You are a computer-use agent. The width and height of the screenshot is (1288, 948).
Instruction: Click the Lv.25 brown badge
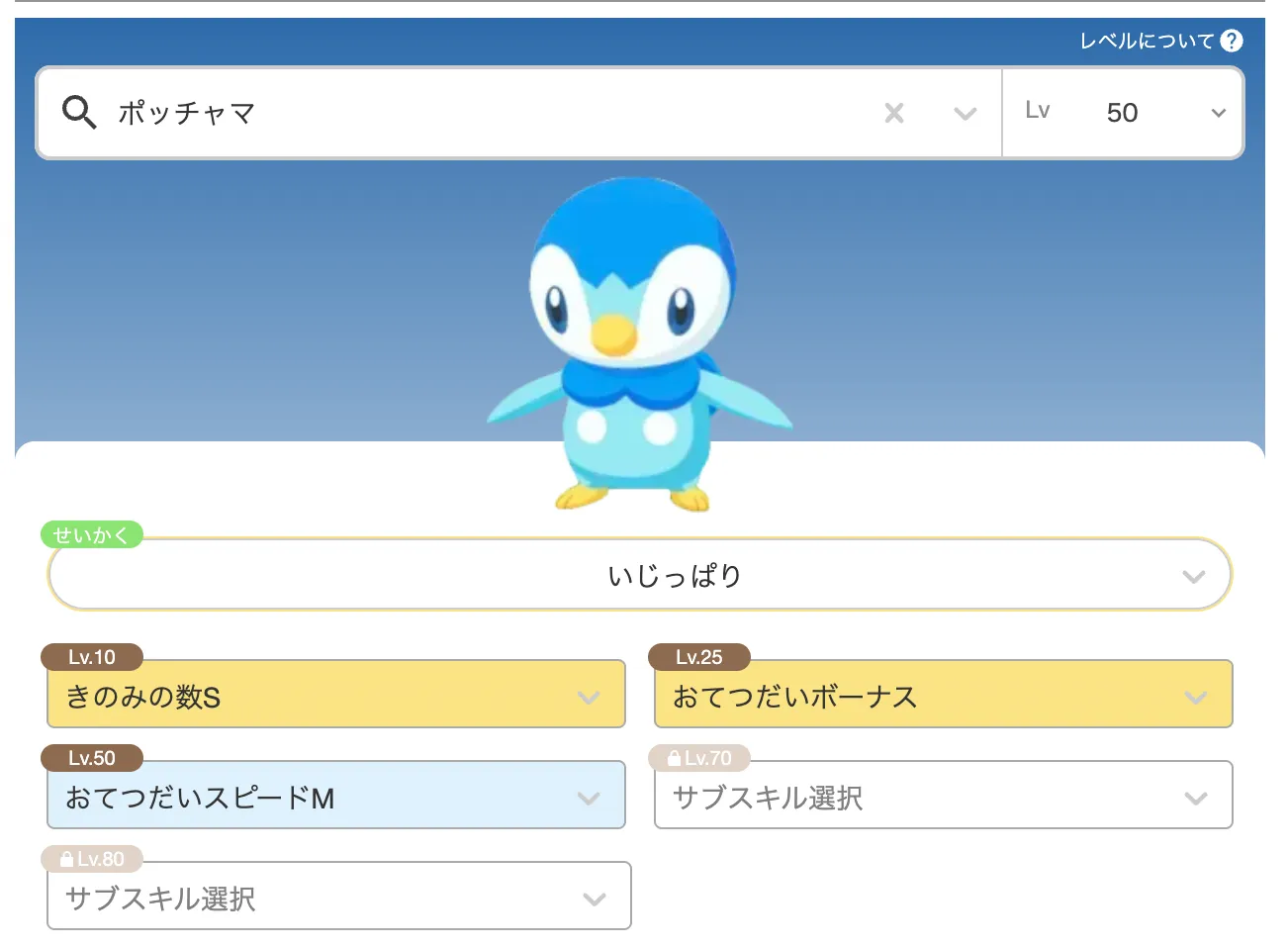(x=699, y=657)
